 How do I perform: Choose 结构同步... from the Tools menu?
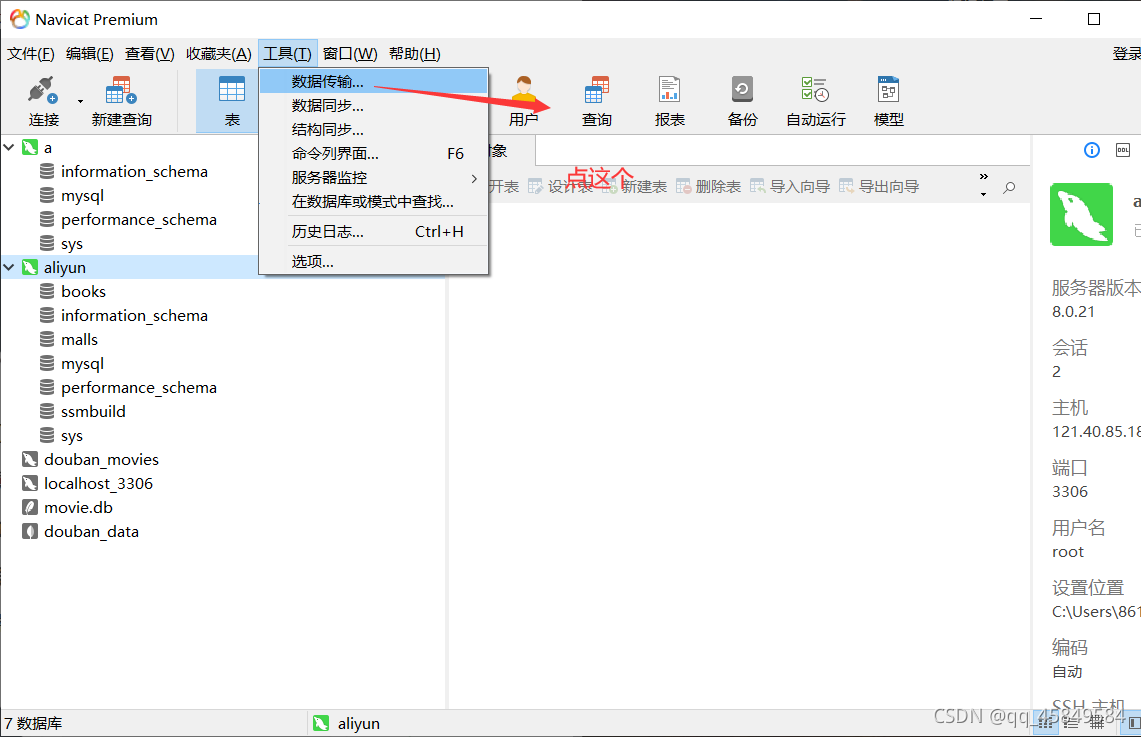pos(373,130)
